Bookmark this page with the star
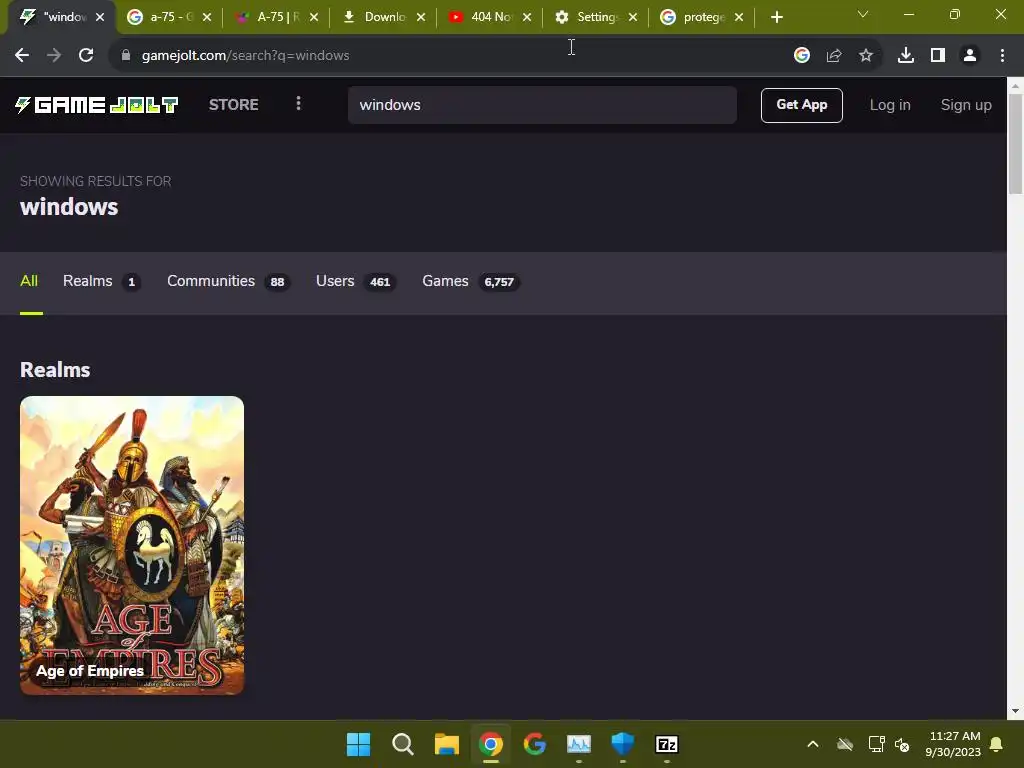Screen dimensions: 1024x768 865,56
